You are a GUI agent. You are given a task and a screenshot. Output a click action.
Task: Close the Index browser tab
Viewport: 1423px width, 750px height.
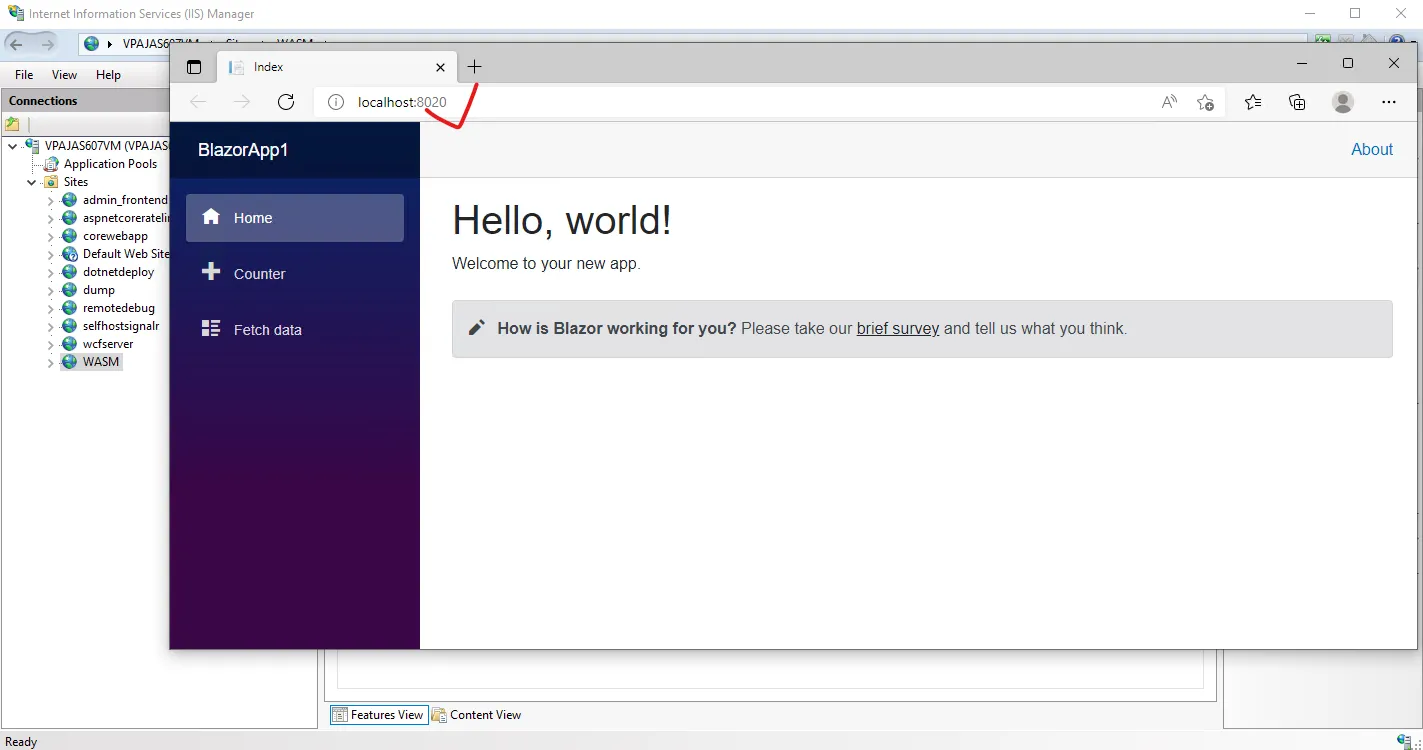440,67
